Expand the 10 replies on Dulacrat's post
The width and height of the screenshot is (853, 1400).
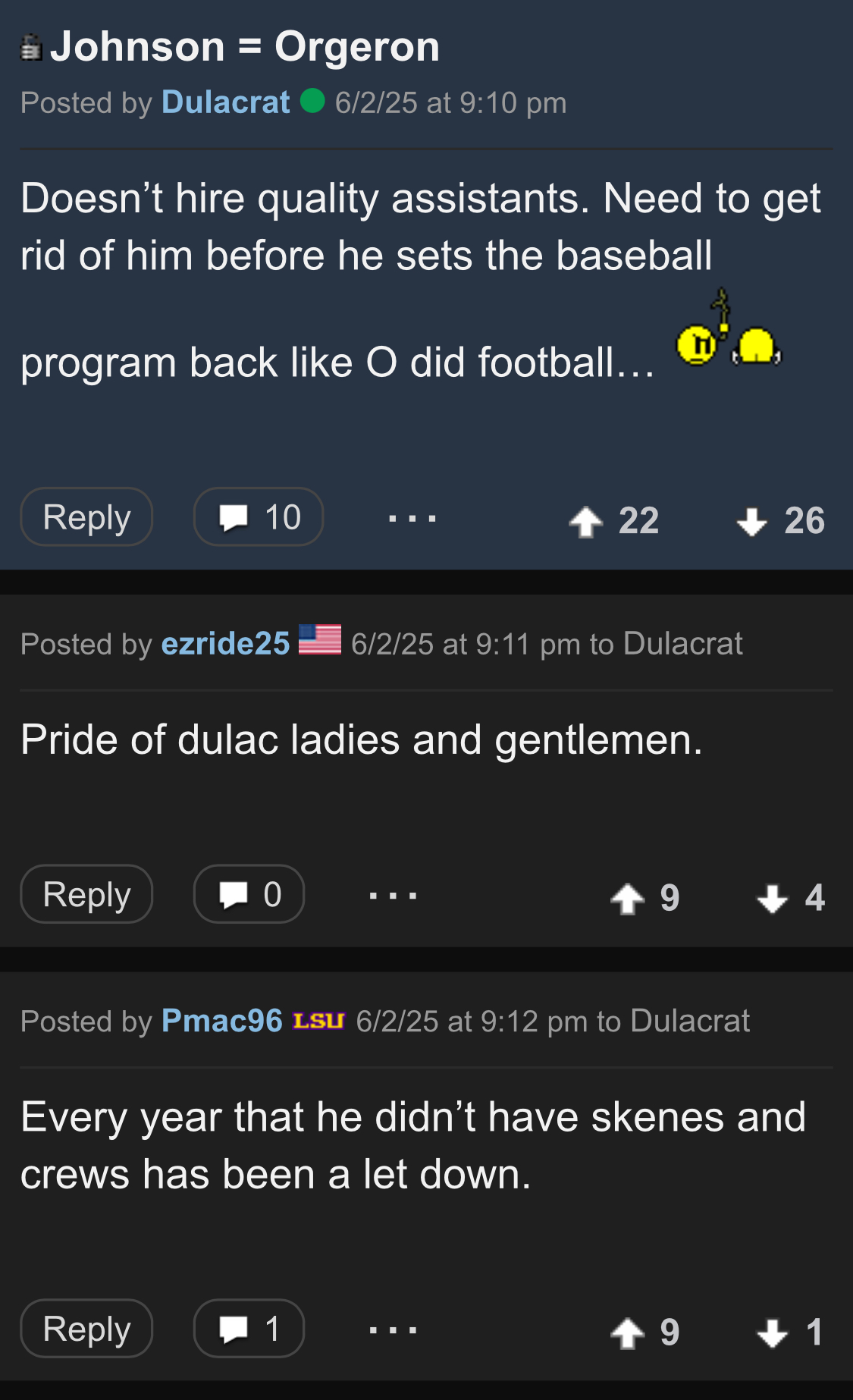tap(259, 517)
